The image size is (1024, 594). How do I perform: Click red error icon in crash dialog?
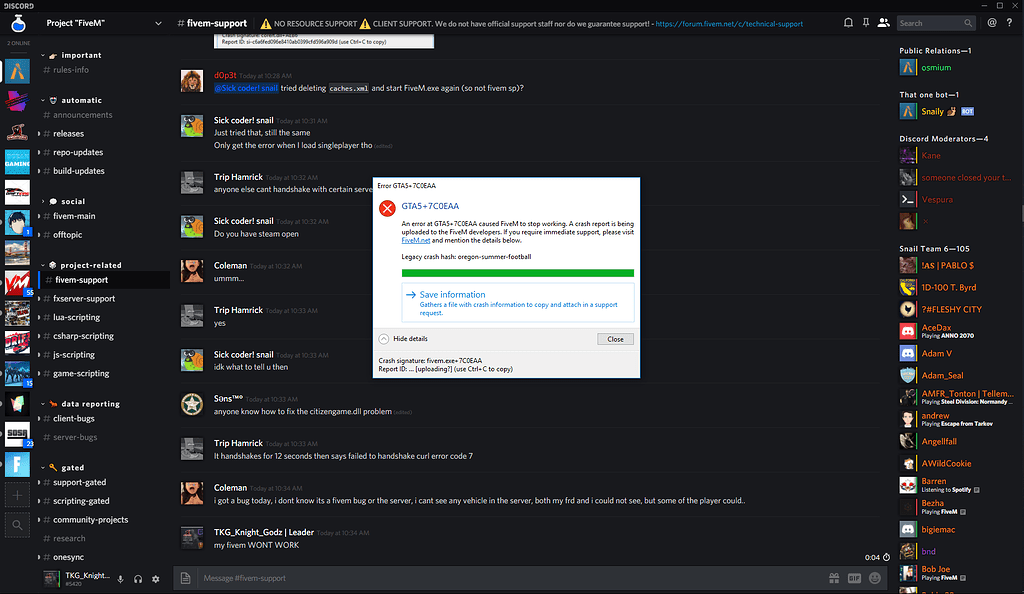[x=387, y=208]
